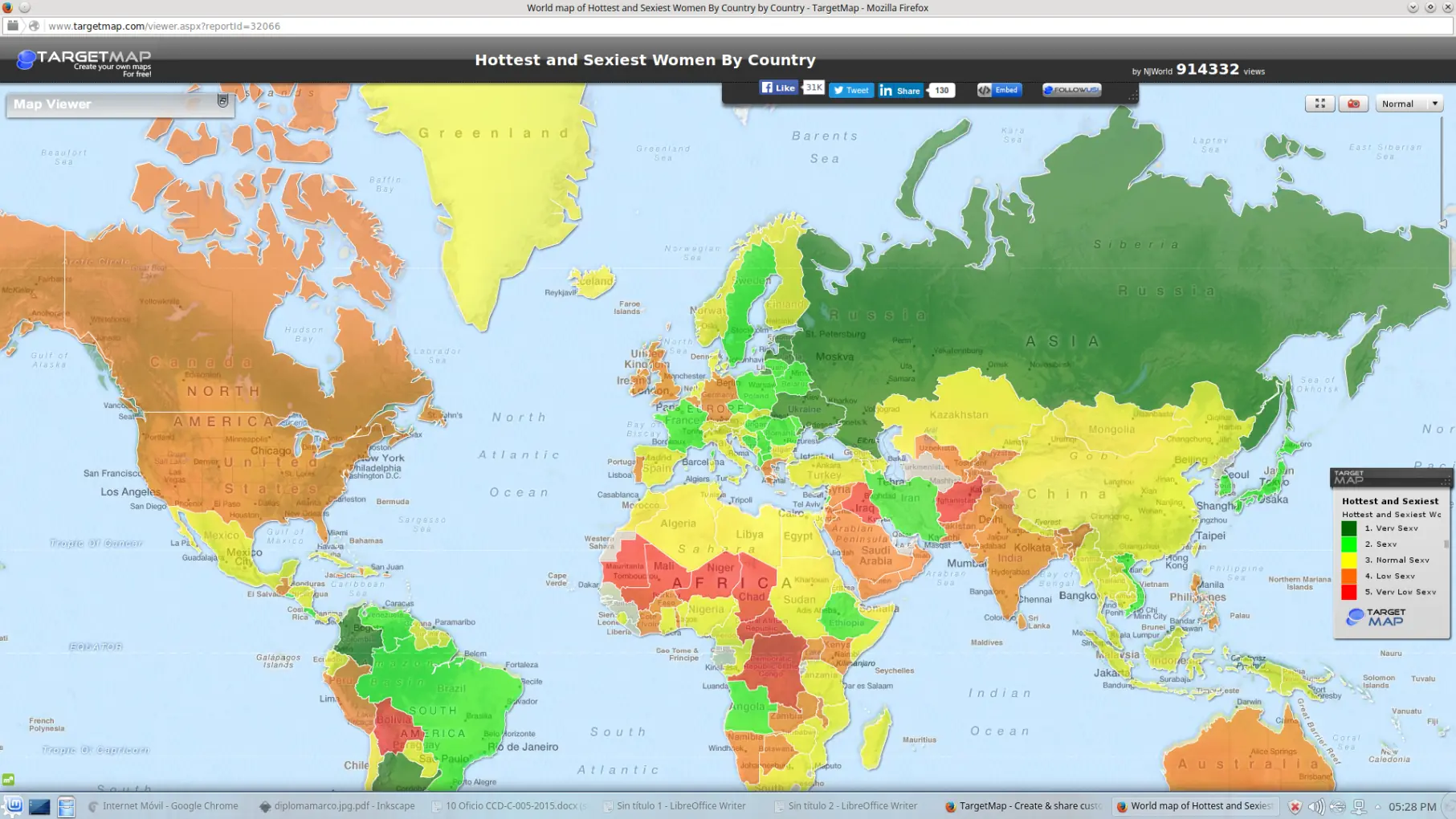Open the Linux Mint start menu
Screen dimensions: 1456x819
(14, 806)
